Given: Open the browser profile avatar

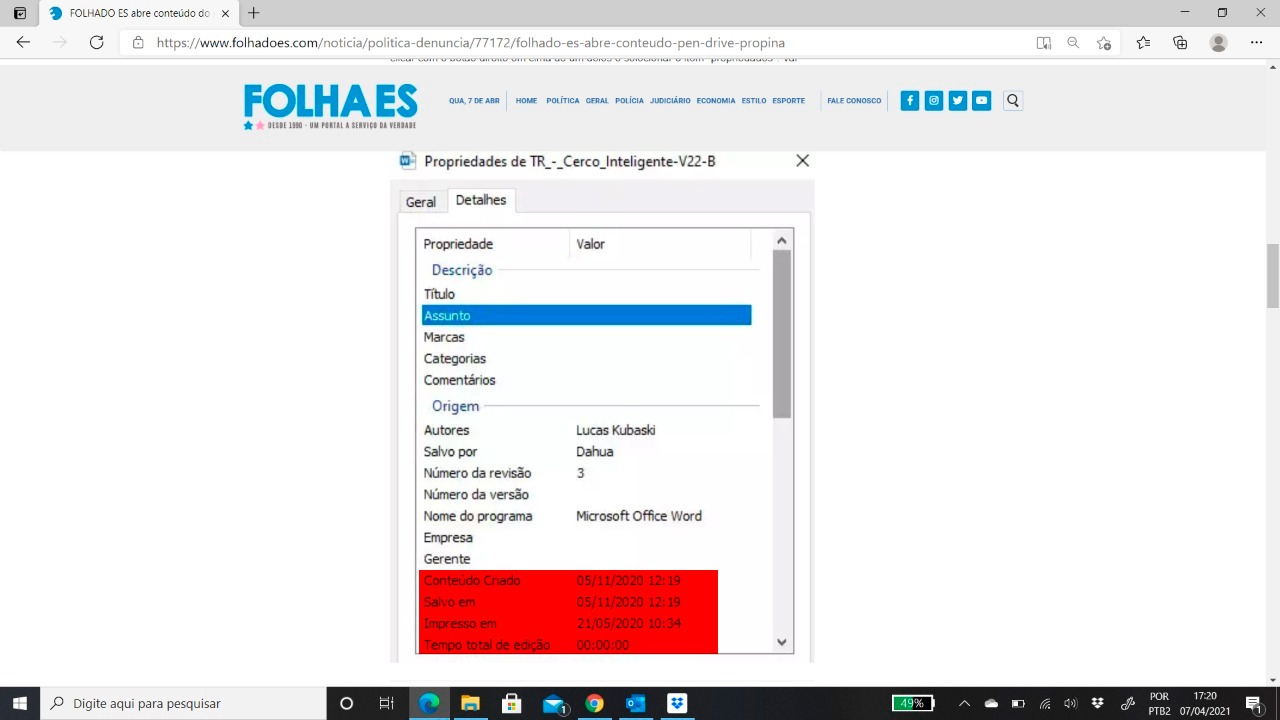Looking at the screenshot, I should (1218, 43).
